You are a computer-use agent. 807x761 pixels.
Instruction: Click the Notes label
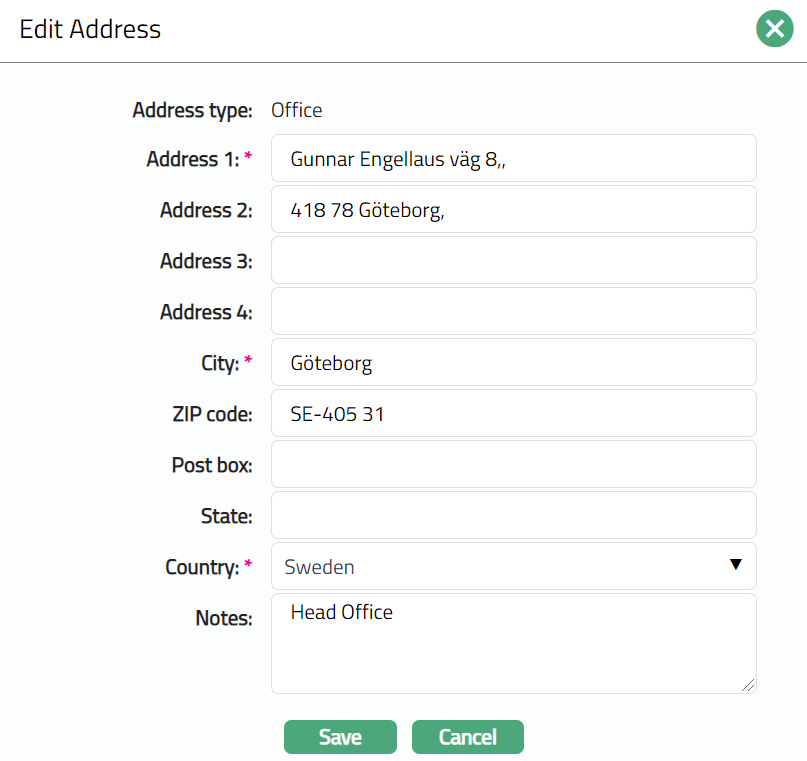(224, 618)
